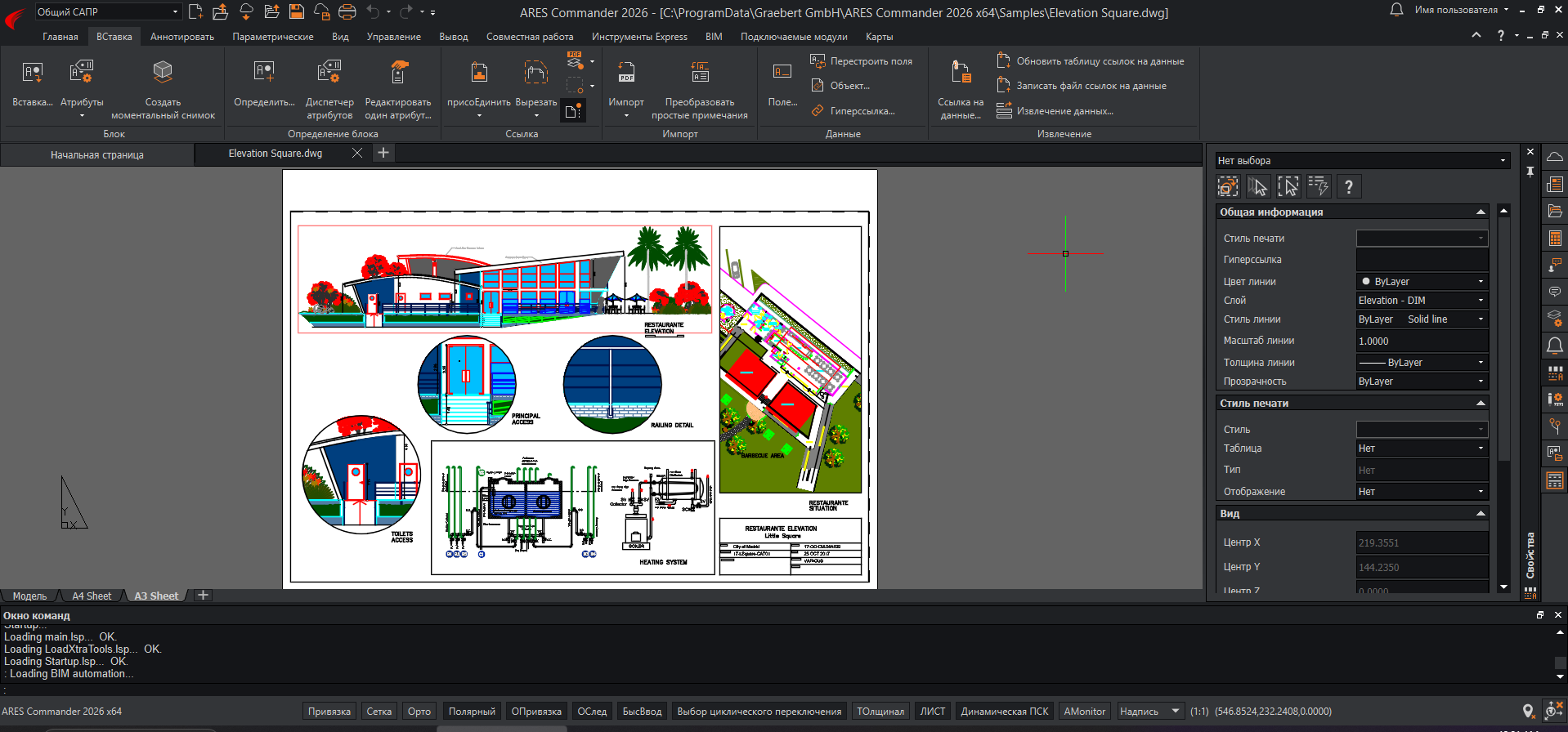Click the Create Snapshot (Создать моментальный снимок) icon
1568x732 pixels.
(x=163, y=74)
